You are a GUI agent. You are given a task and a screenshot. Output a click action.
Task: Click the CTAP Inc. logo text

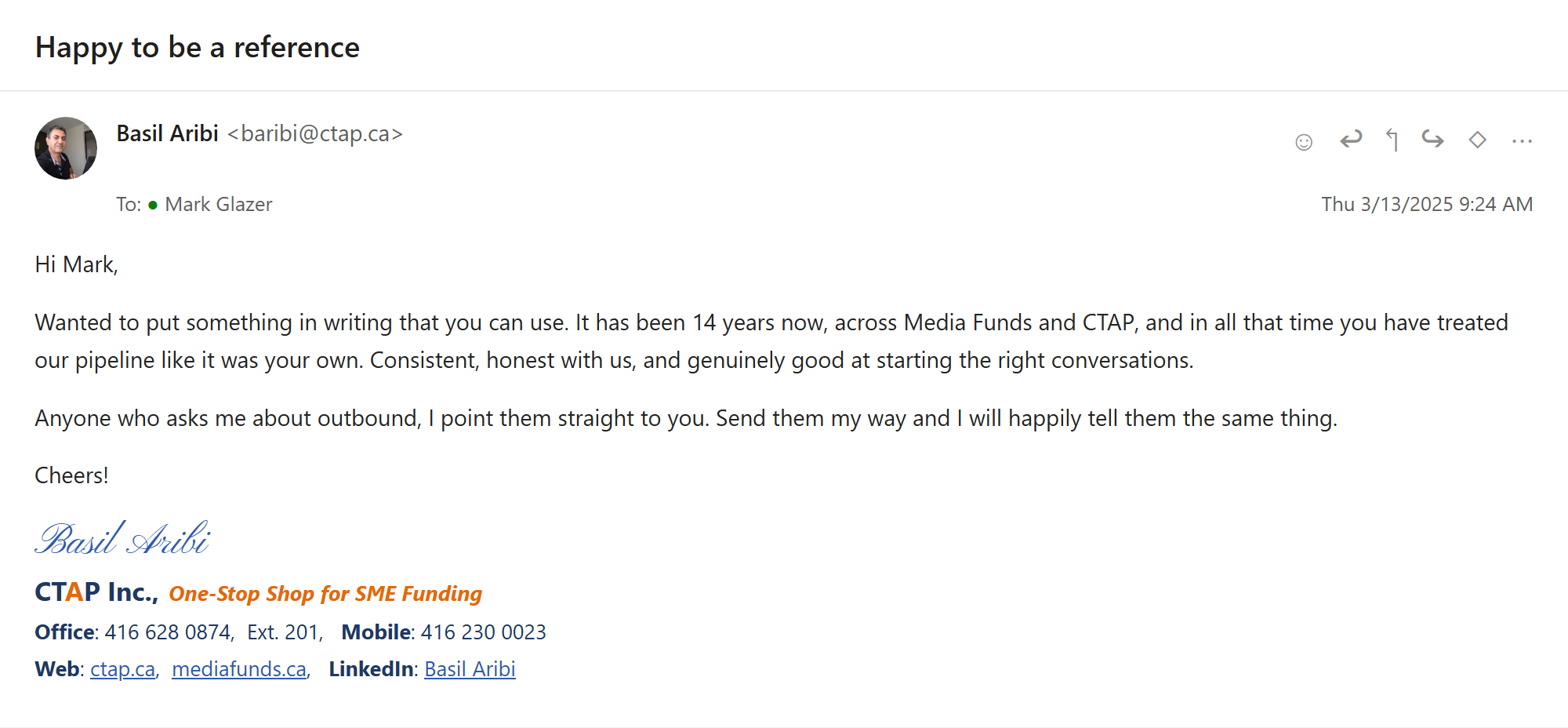click(96, 591)
